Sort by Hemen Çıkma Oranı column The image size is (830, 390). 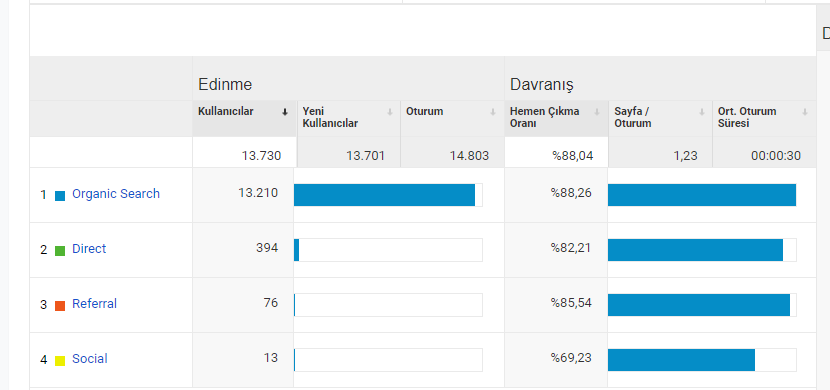tap(556, 119)
